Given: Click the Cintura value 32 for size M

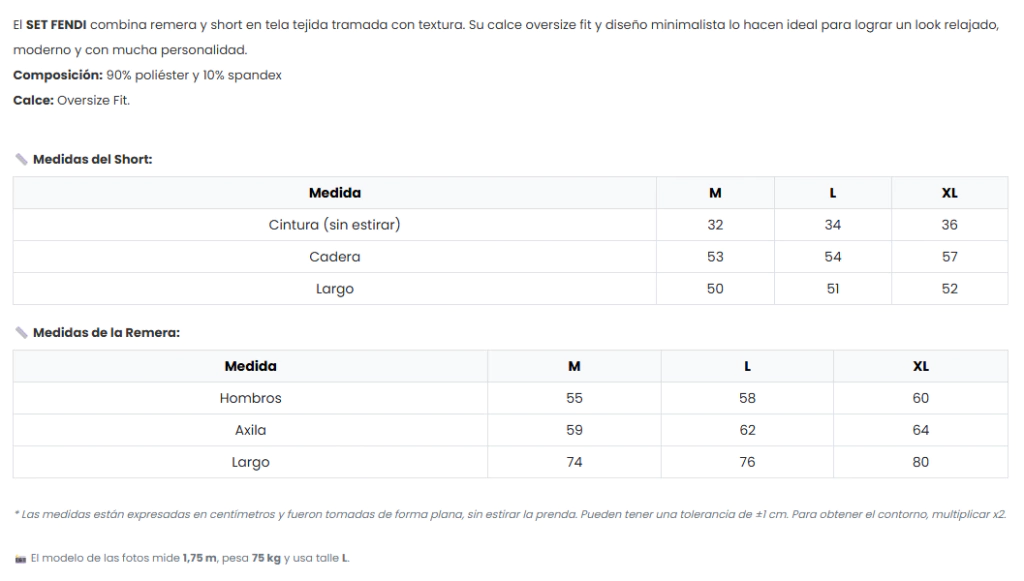Looking at the screenshot, I should coord(715,225).
